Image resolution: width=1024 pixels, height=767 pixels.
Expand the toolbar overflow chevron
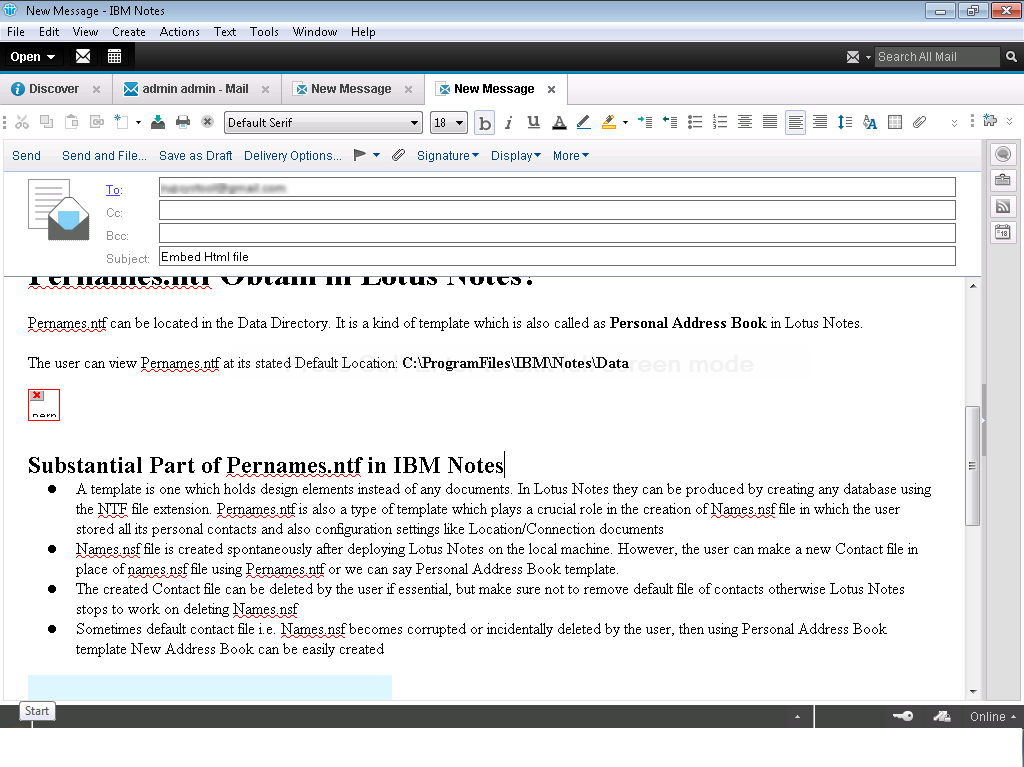coord(954,123)
